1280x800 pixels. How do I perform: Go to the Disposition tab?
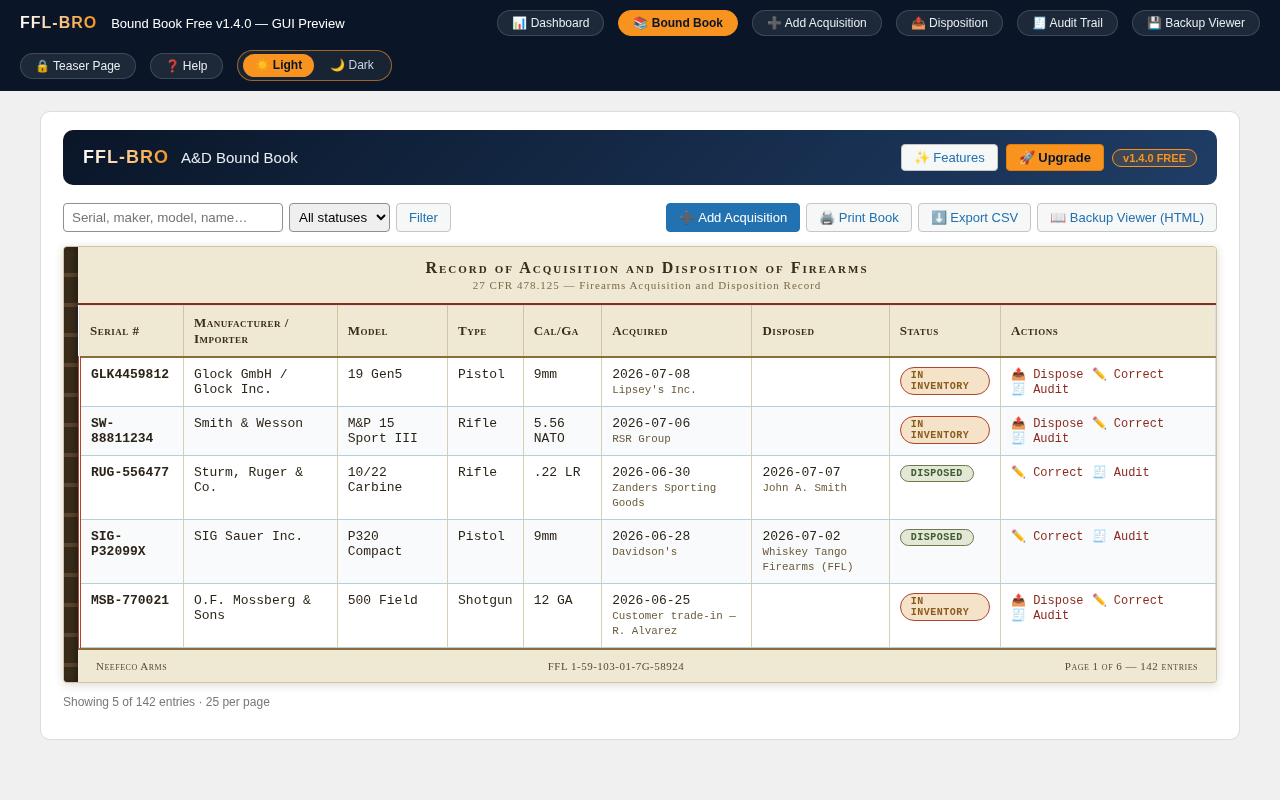(949, 23)
